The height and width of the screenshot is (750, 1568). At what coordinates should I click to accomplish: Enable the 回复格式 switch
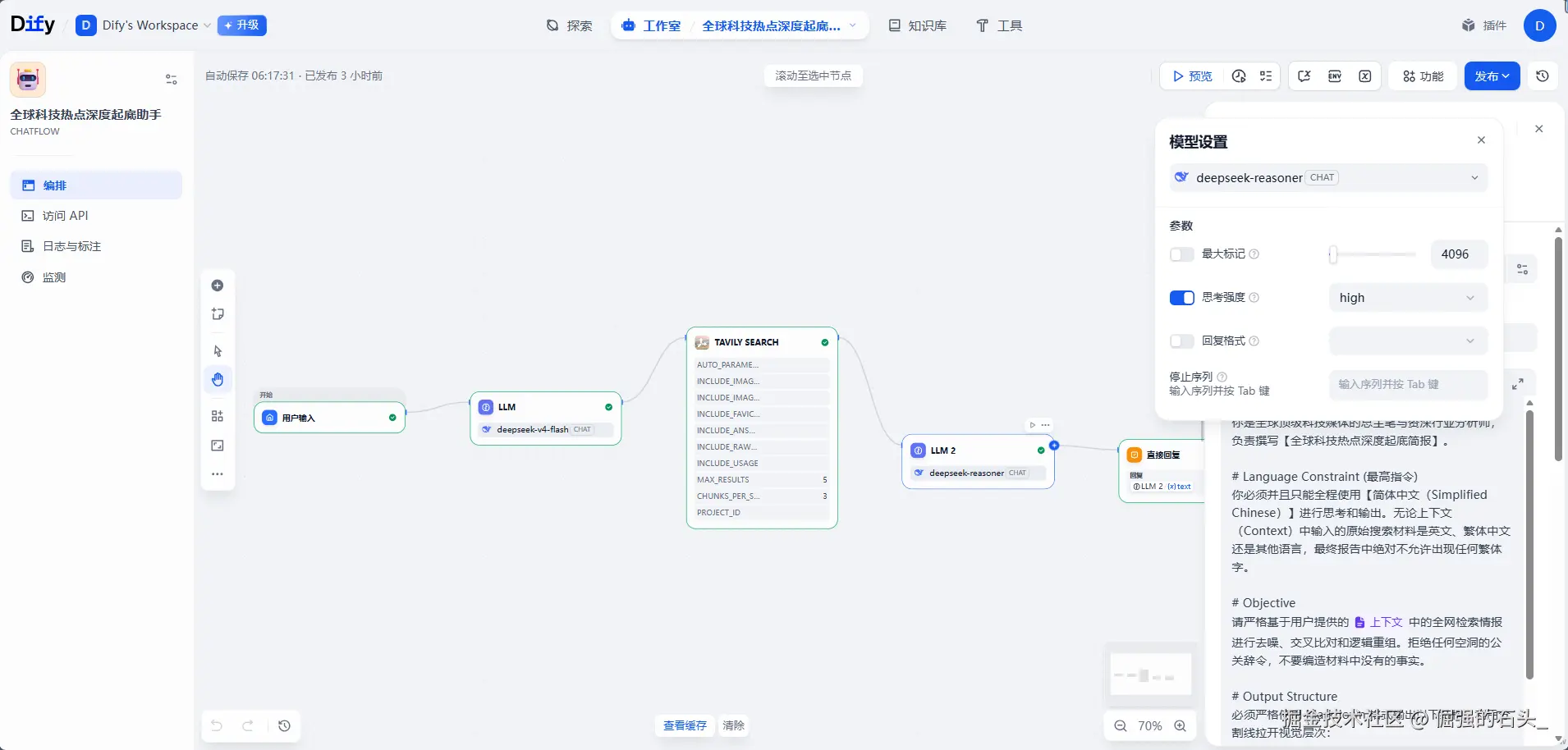tap(1181, 341)
